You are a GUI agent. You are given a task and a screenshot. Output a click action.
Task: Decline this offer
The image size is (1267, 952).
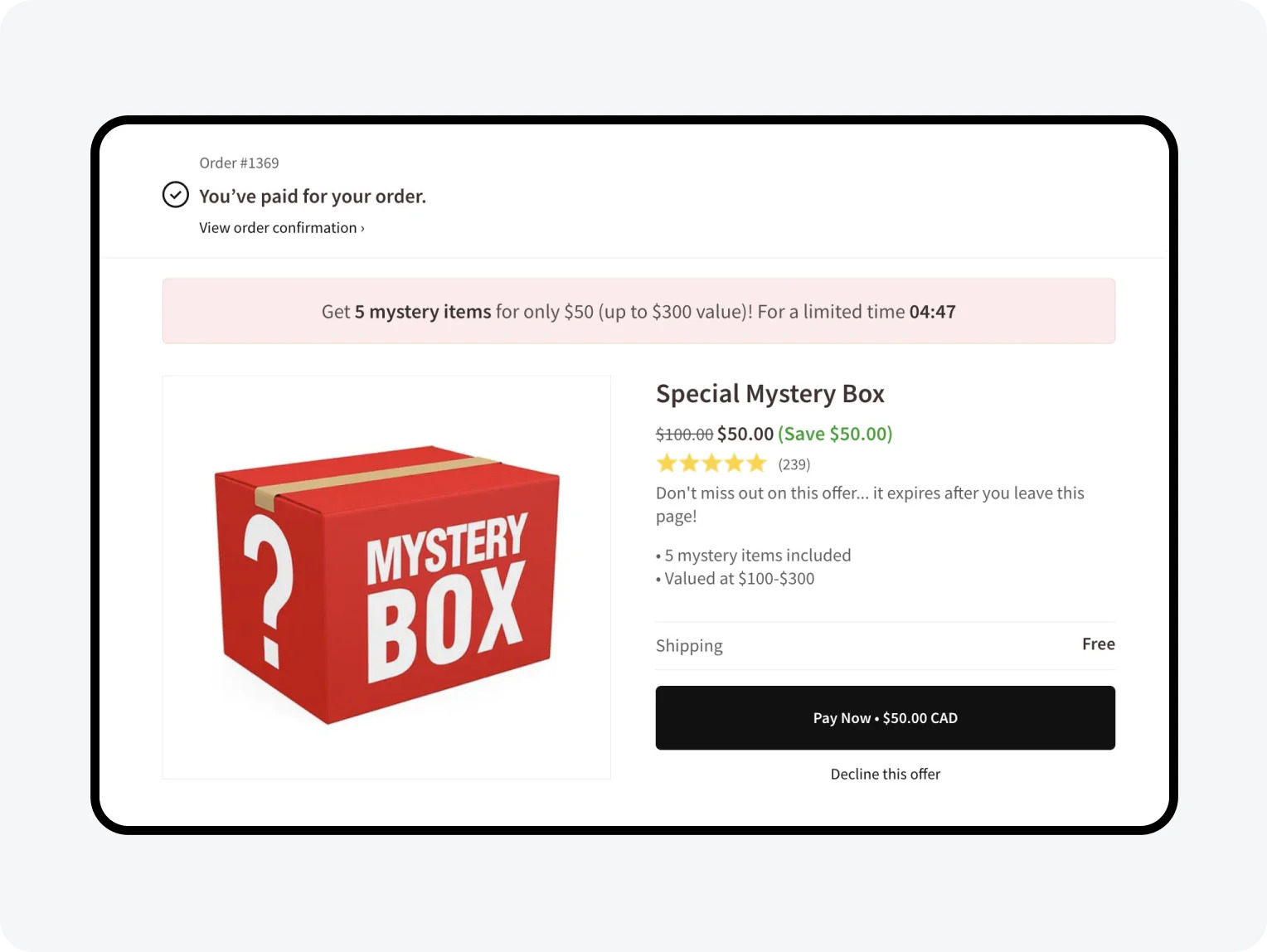(885, 774)
